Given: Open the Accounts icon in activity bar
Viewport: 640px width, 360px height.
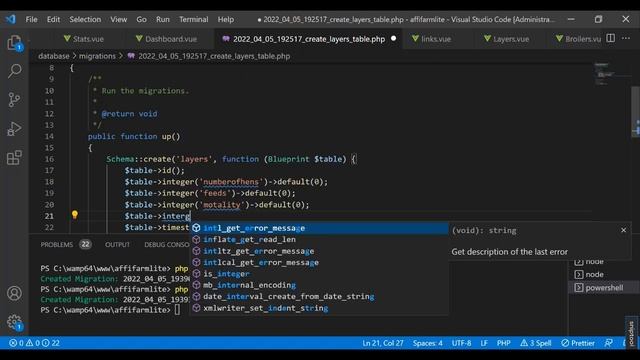Looking at the screenshot, I should coord(14,293).
